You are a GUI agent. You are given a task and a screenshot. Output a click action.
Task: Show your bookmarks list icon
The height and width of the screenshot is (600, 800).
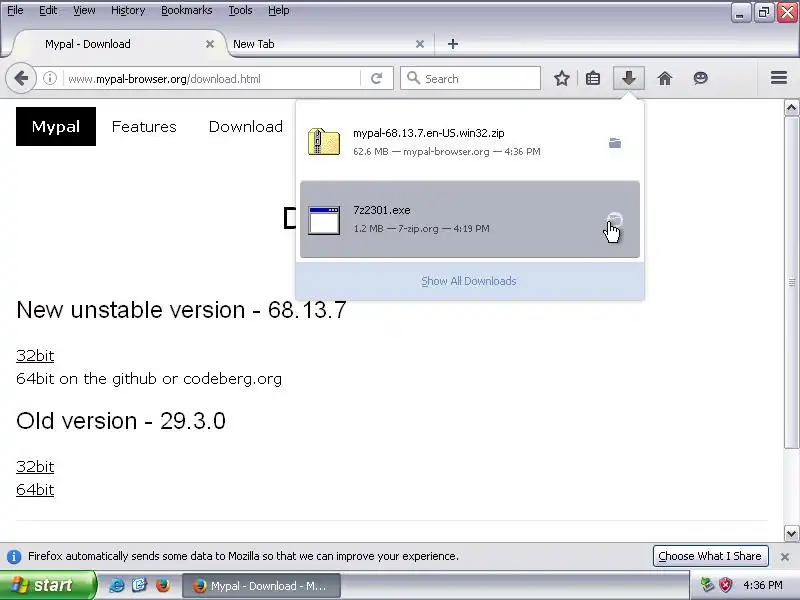(x=593, y=79)
